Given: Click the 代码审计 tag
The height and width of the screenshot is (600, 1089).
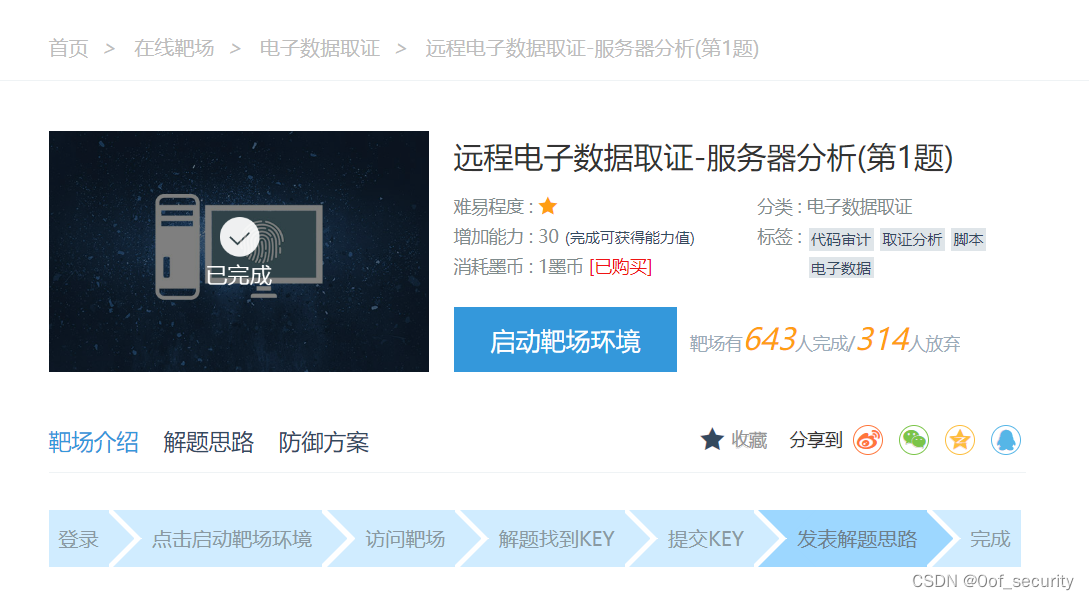Looking at the screenshot, I should [x=840, y=240].
